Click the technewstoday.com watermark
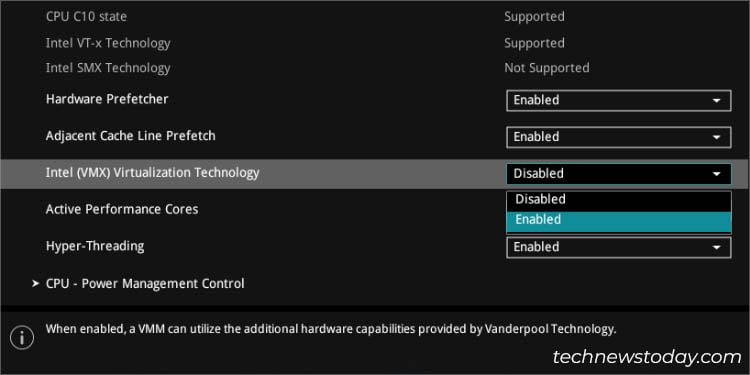 pyautogui.click(x=647, y=357)
